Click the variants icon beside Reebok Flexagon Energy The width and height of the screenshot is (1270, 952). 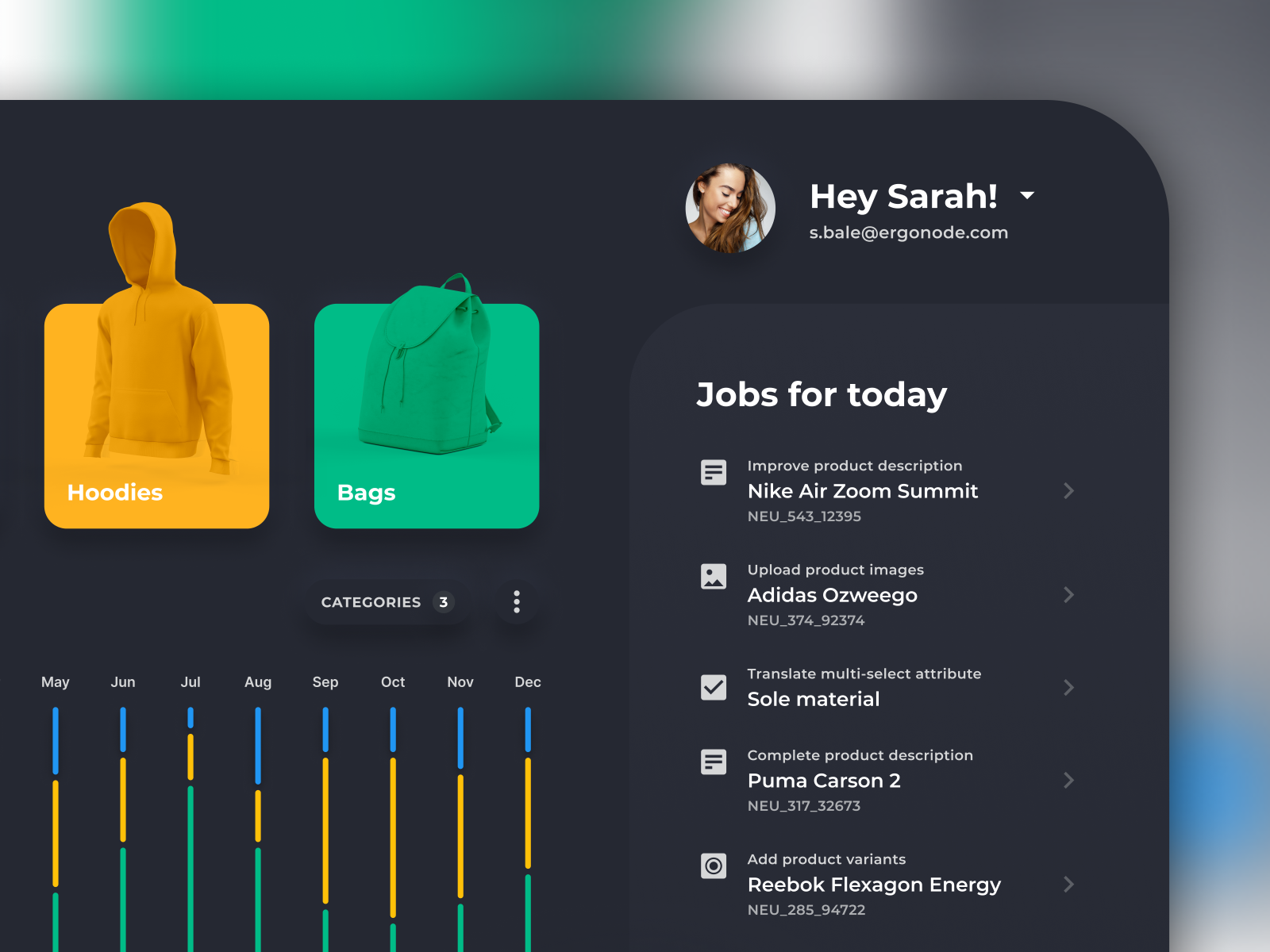pyautogui.click(x=714, y=866)
